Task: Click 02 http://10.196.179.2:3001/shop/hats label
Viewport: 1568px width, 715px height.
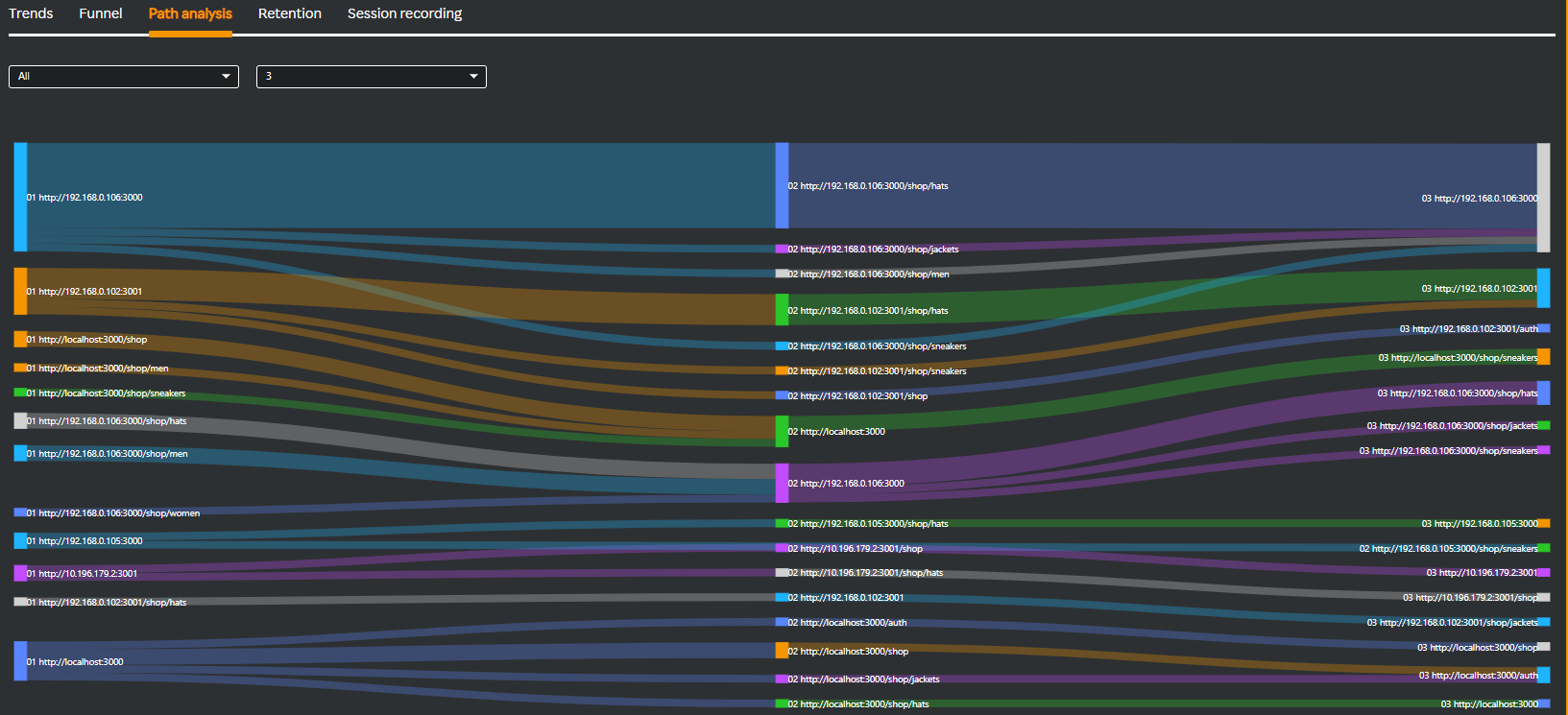Action: (x=866, y=573)
